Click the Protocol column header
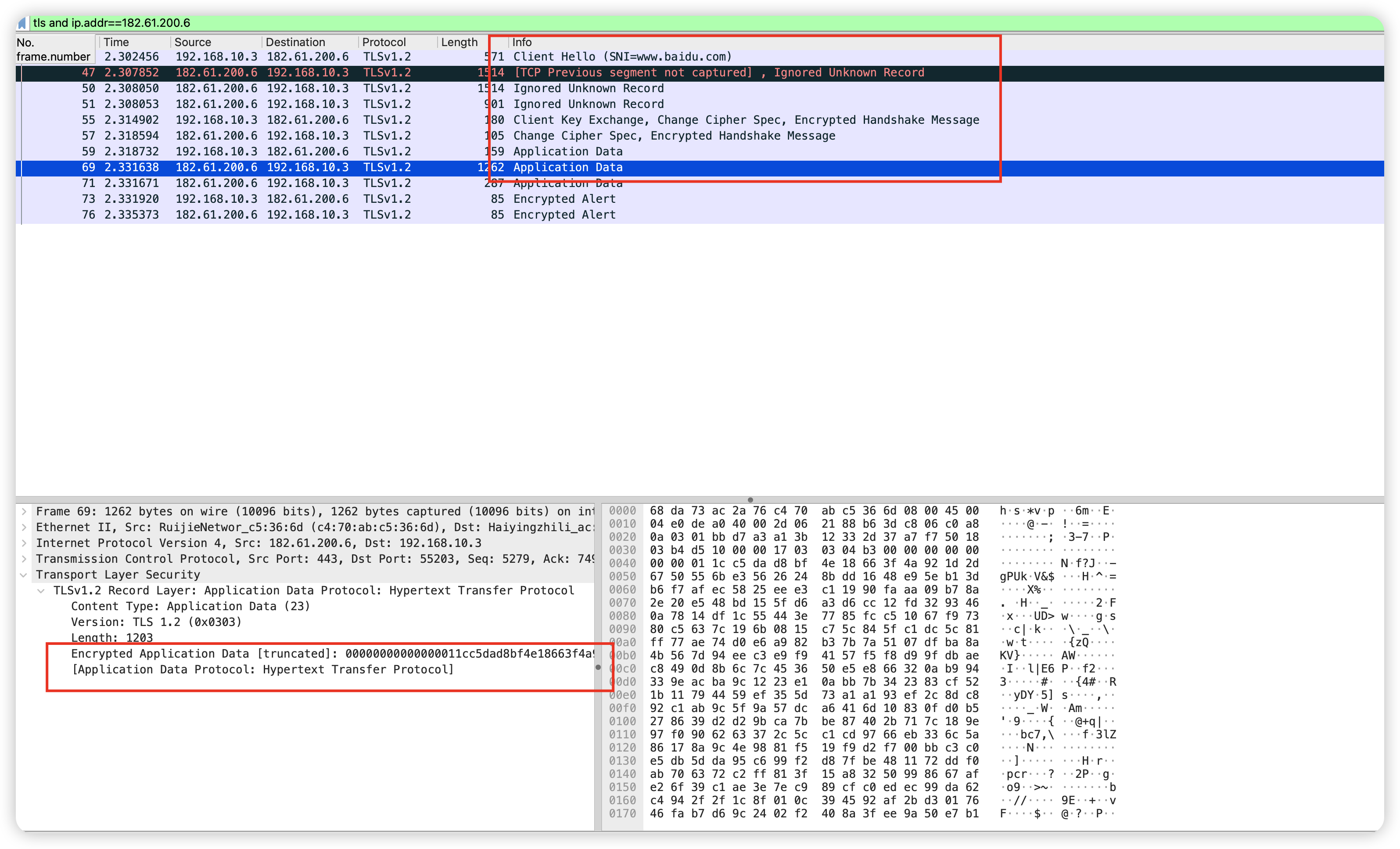Screen dimensions: 1400x849 384,42
